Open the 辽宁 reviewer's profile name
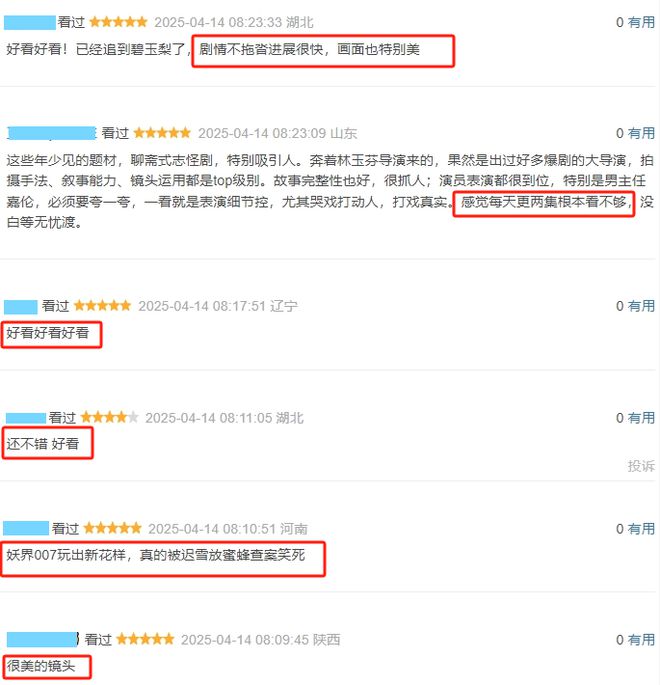 pos(21,306)
